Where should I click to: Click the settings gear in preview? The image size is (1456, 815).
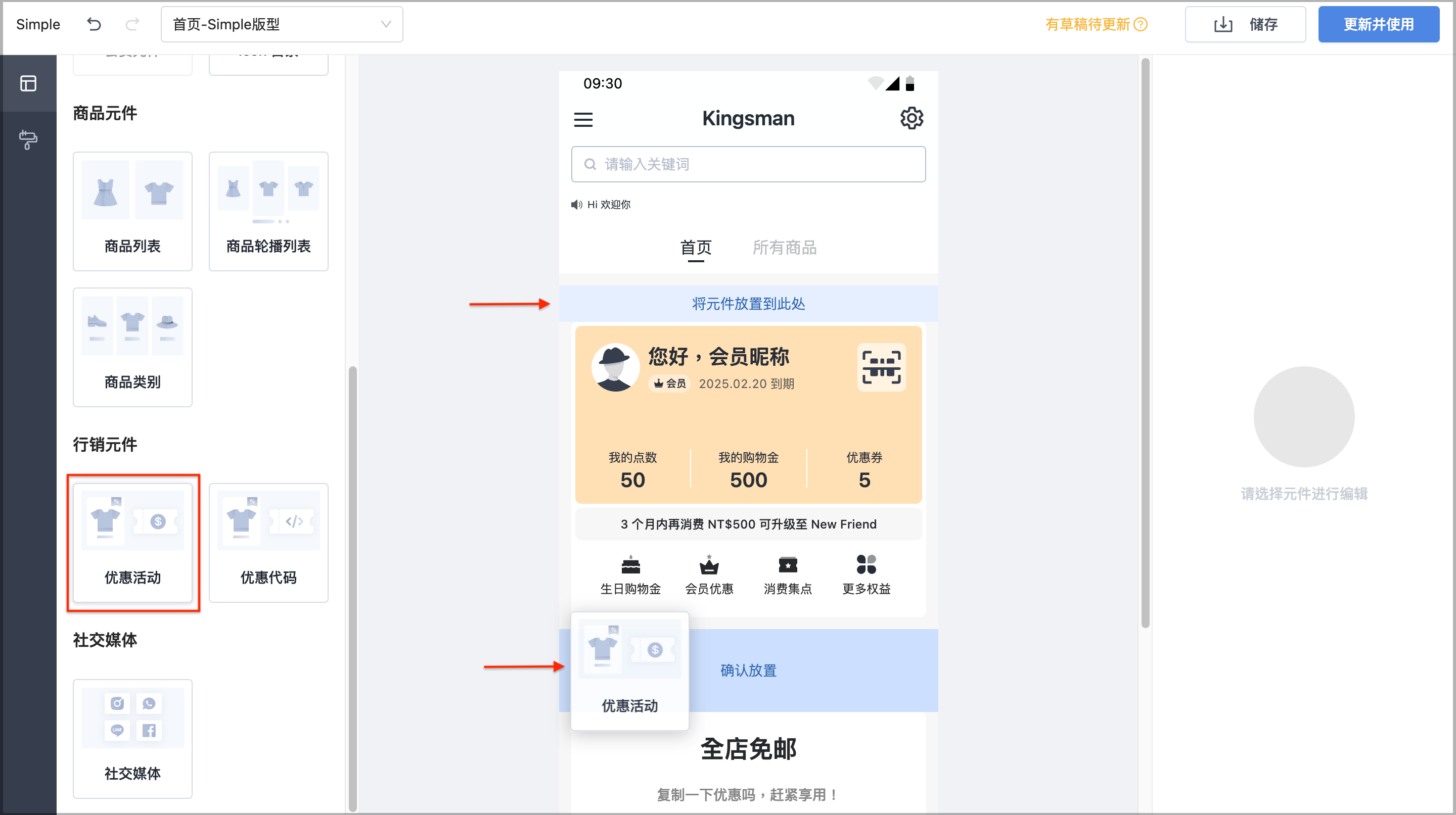(912, 119)
